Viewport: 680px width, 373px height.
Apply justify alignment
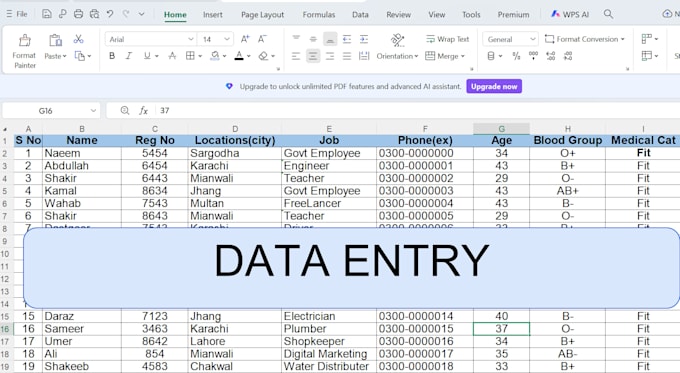[347, 56]
